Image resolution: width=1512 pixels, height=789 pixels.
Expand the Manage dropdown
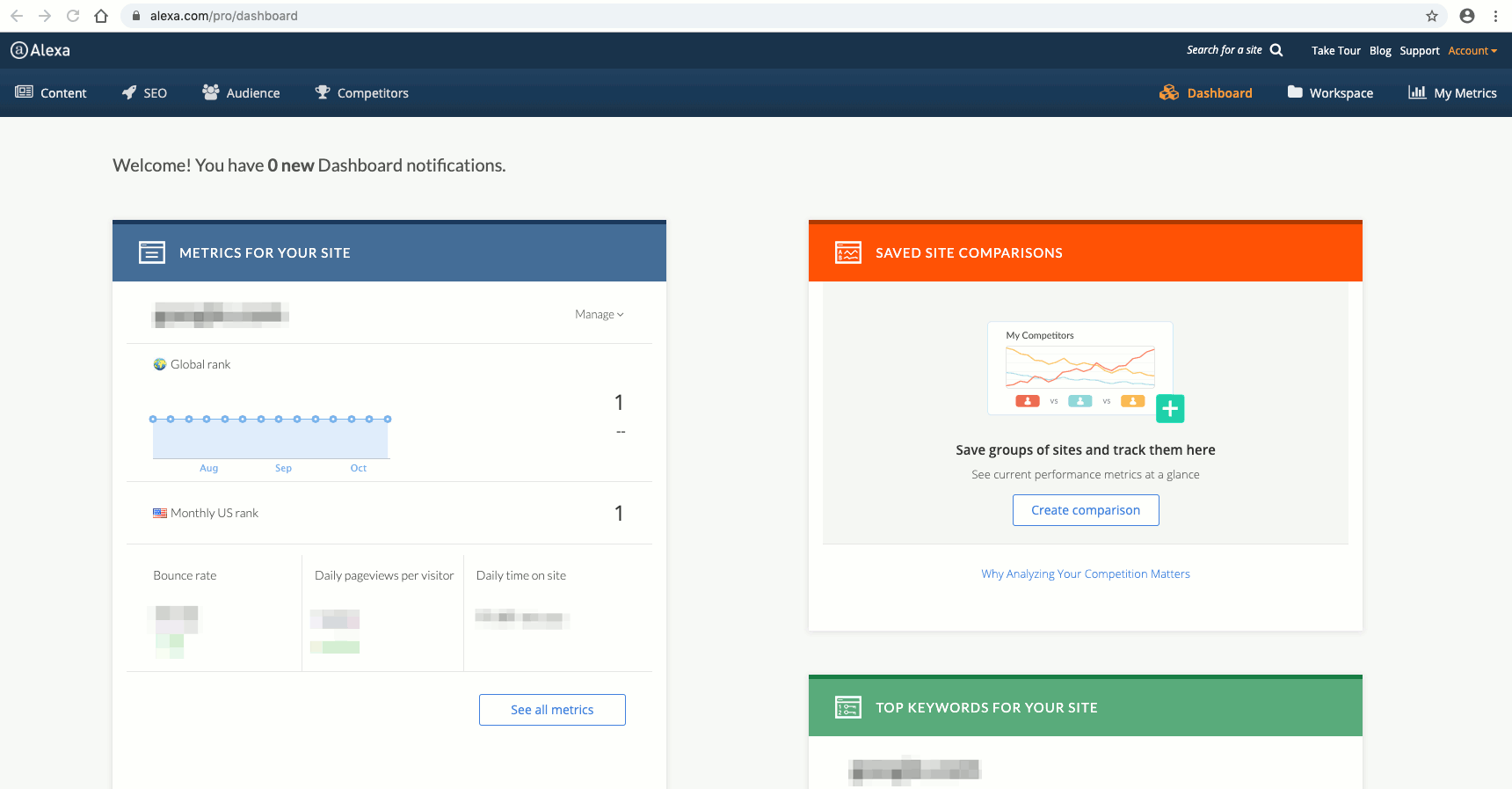(x=600, y=314)
